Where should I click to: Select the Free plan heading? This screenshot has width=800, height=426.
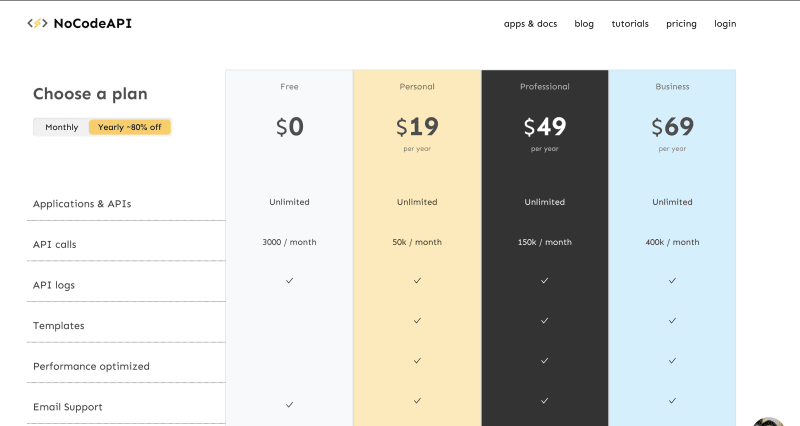coord(289,87)
